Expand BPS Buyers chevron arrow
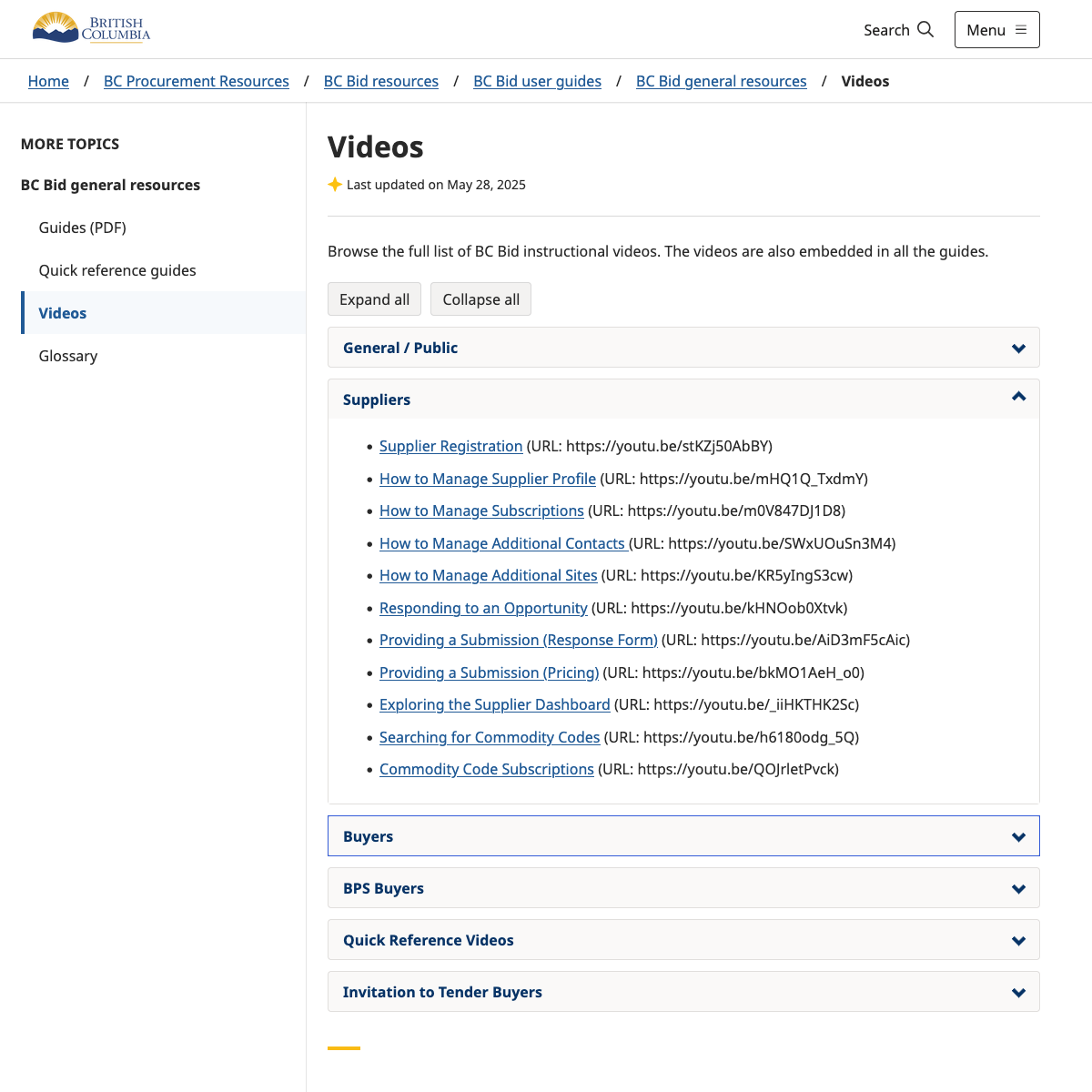 pos(1018,889)
